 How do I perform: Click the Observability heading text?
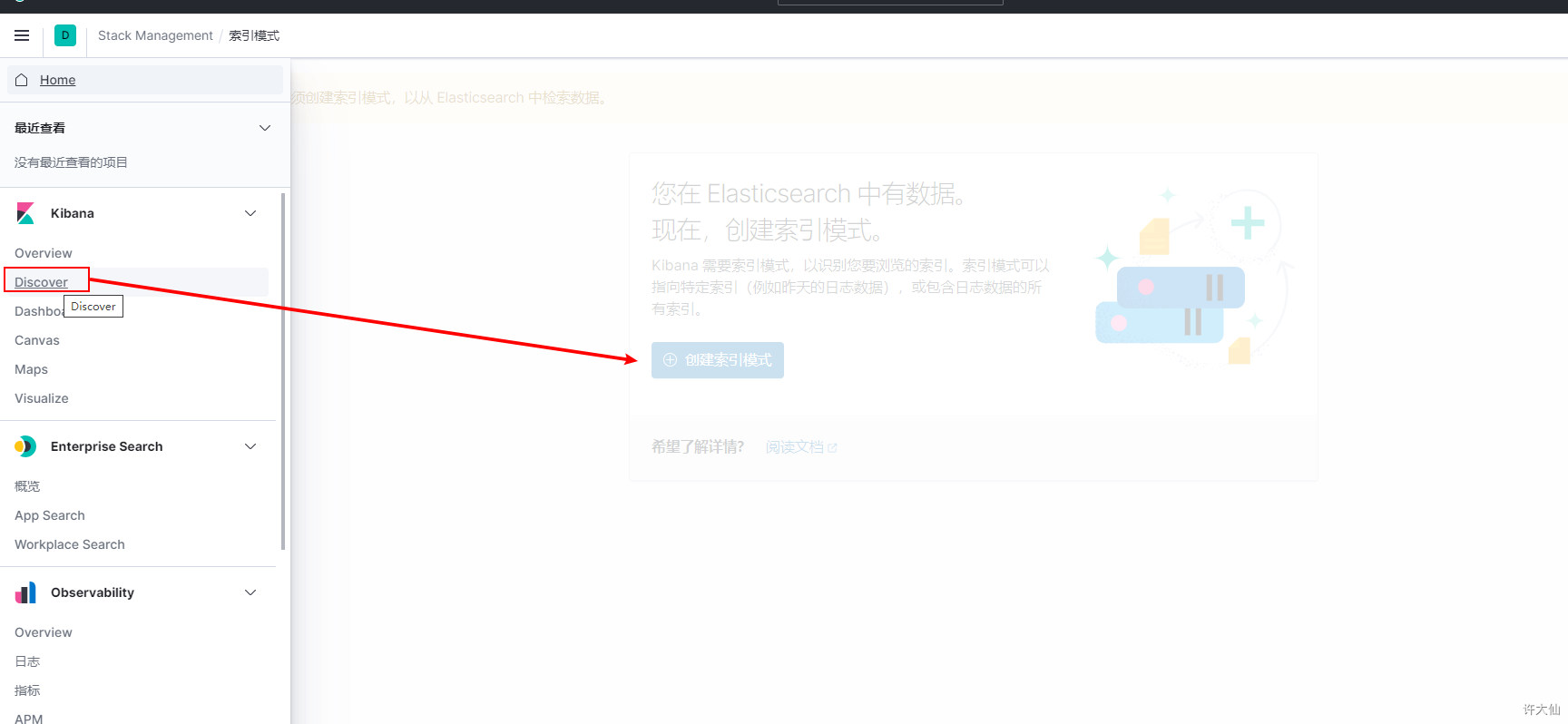(x=93, y=592)
